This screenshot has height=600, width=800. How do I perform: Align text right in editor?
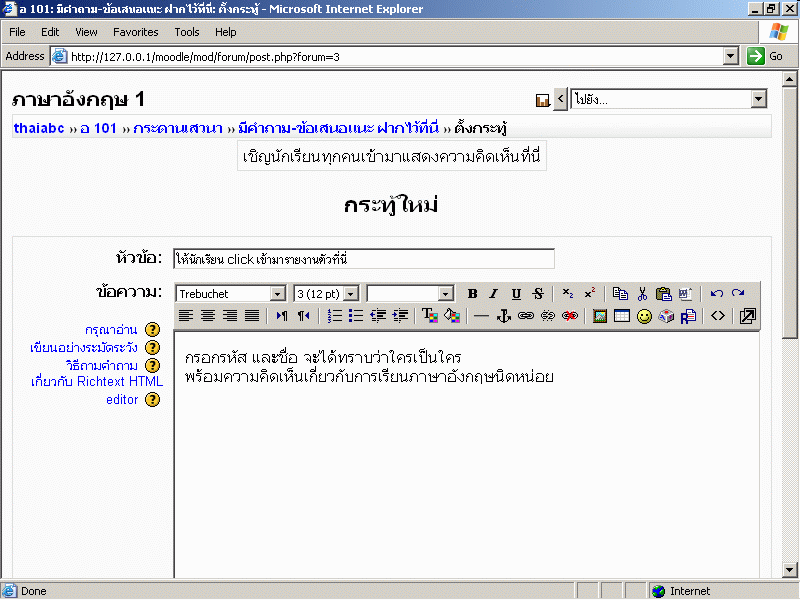click(x=230, y=316)
